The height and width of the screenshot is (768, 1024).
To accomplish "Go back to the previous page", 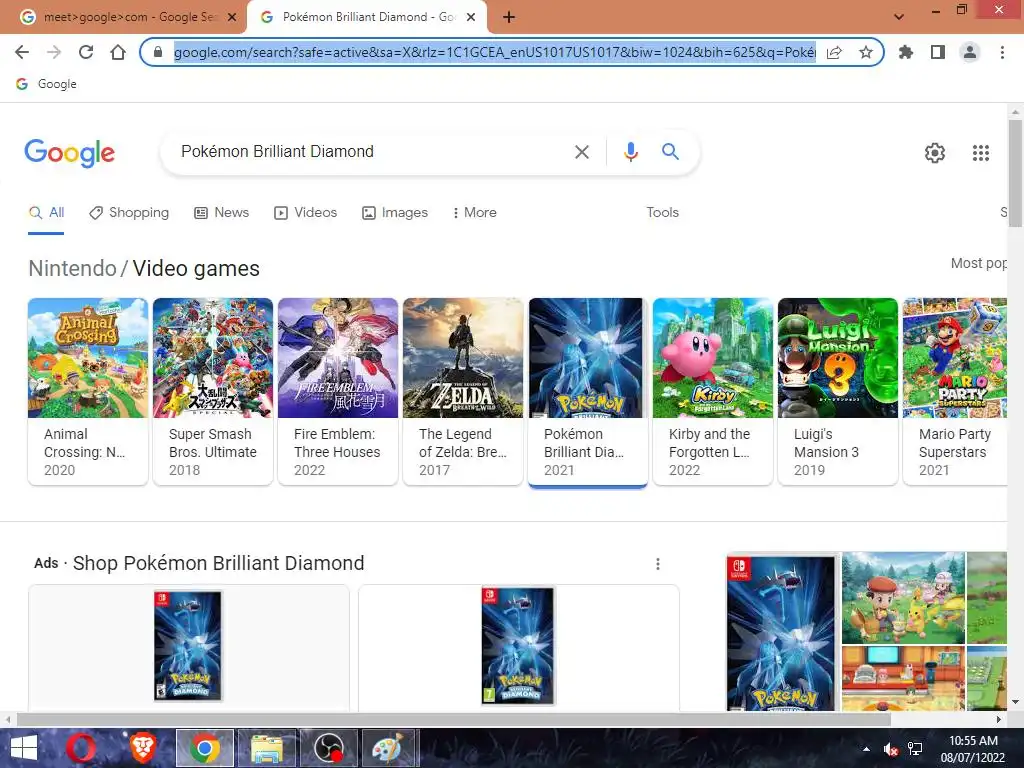I will [22, 52].
